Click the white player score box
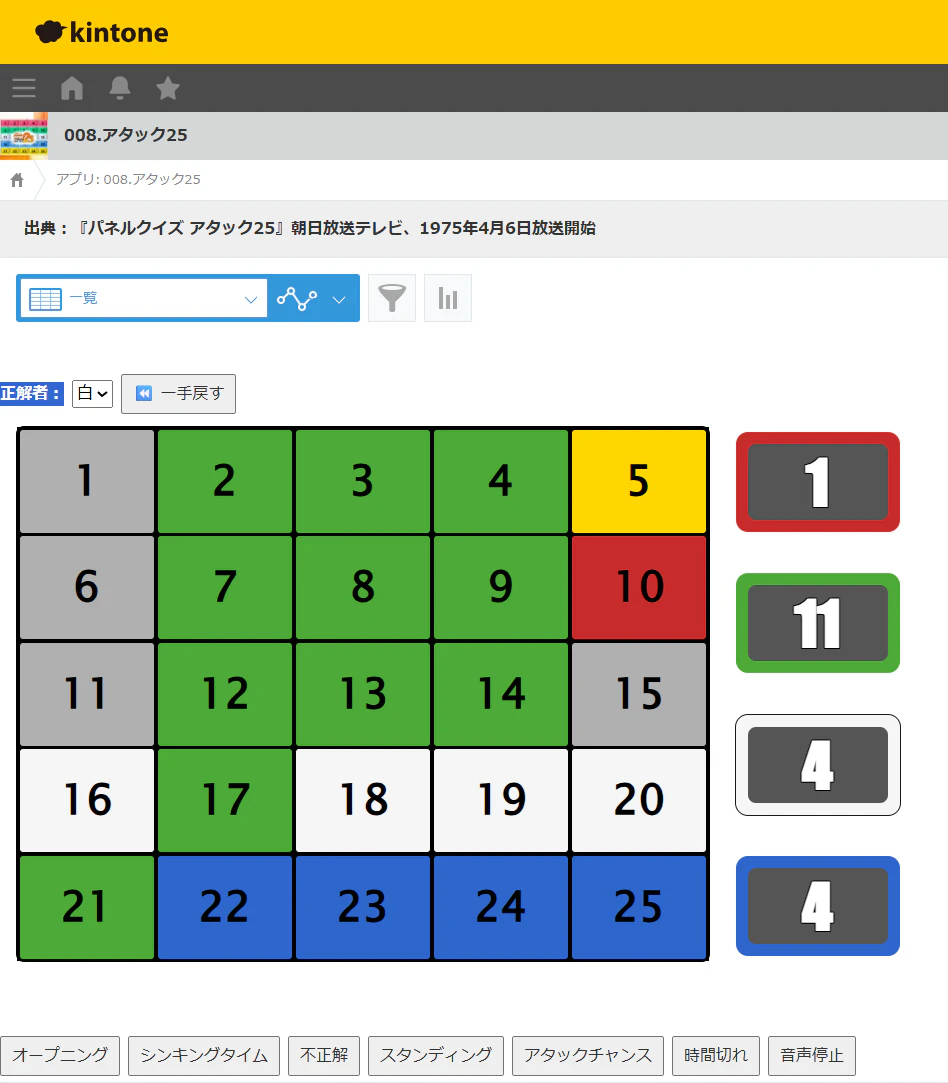This screenshot has height=1083, width=948. coord(818,765)
